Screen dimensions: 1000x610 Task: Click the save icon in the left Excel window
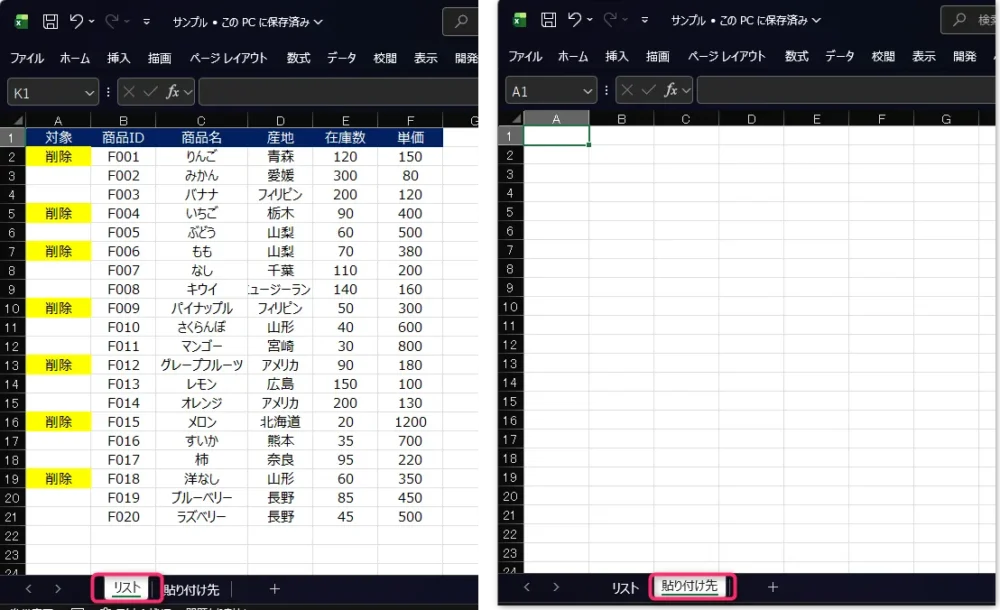pos(50,20)
